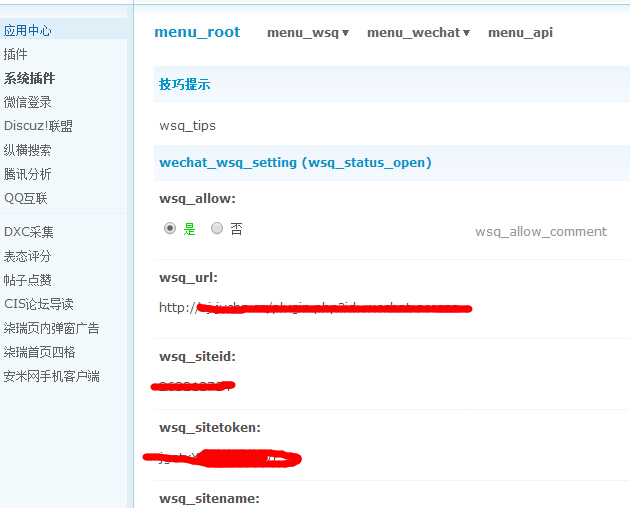This screenshot has height=508, width=630.
Task: Click the wsq_siteid: label
Action: (197, 356)
